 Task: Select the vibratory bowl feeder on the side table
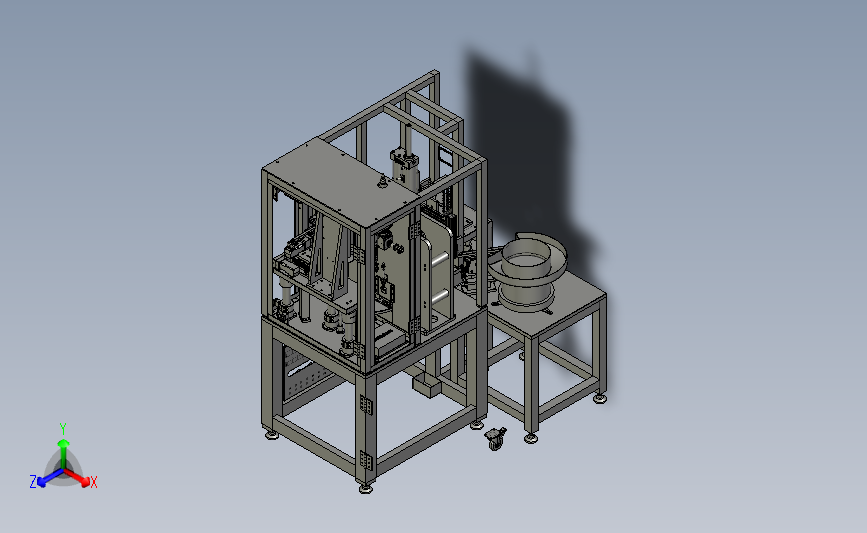[x=527, y=271]
